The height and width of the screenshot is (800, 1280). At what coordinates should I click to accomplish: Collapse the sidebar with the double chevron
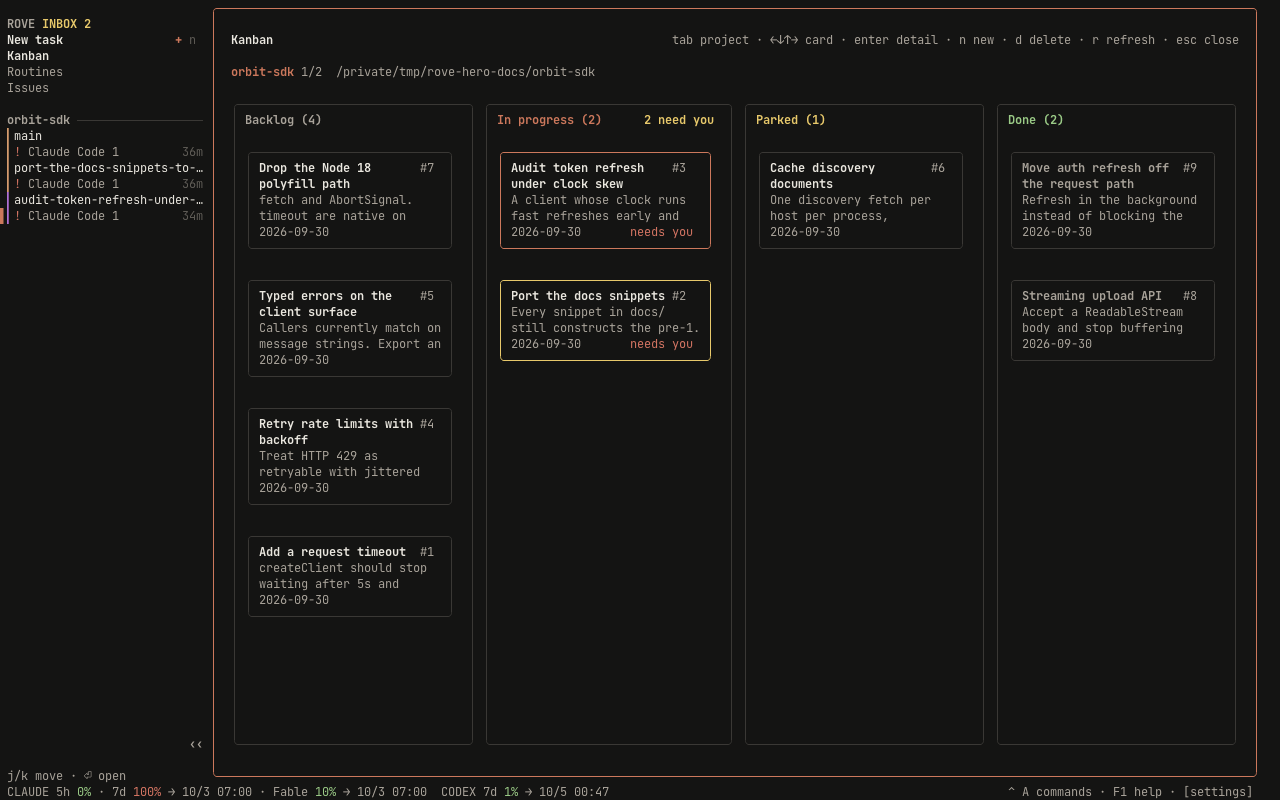pyautogui.click(x=196, y=744)
